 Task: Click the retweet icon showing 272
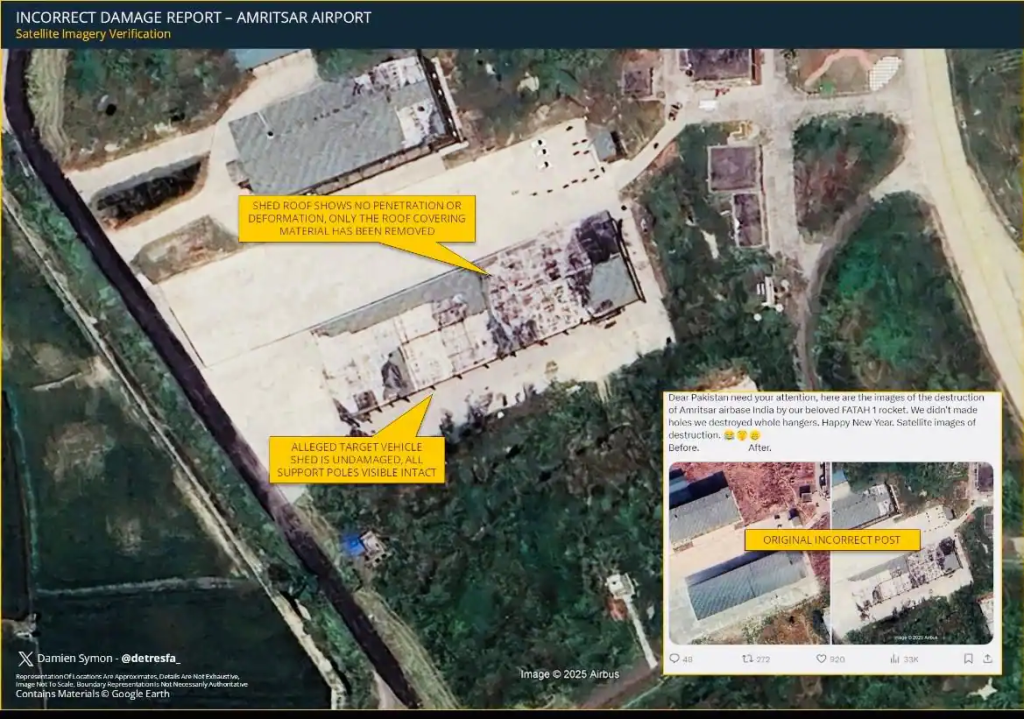pyautogui.click(x=746, y=659)
